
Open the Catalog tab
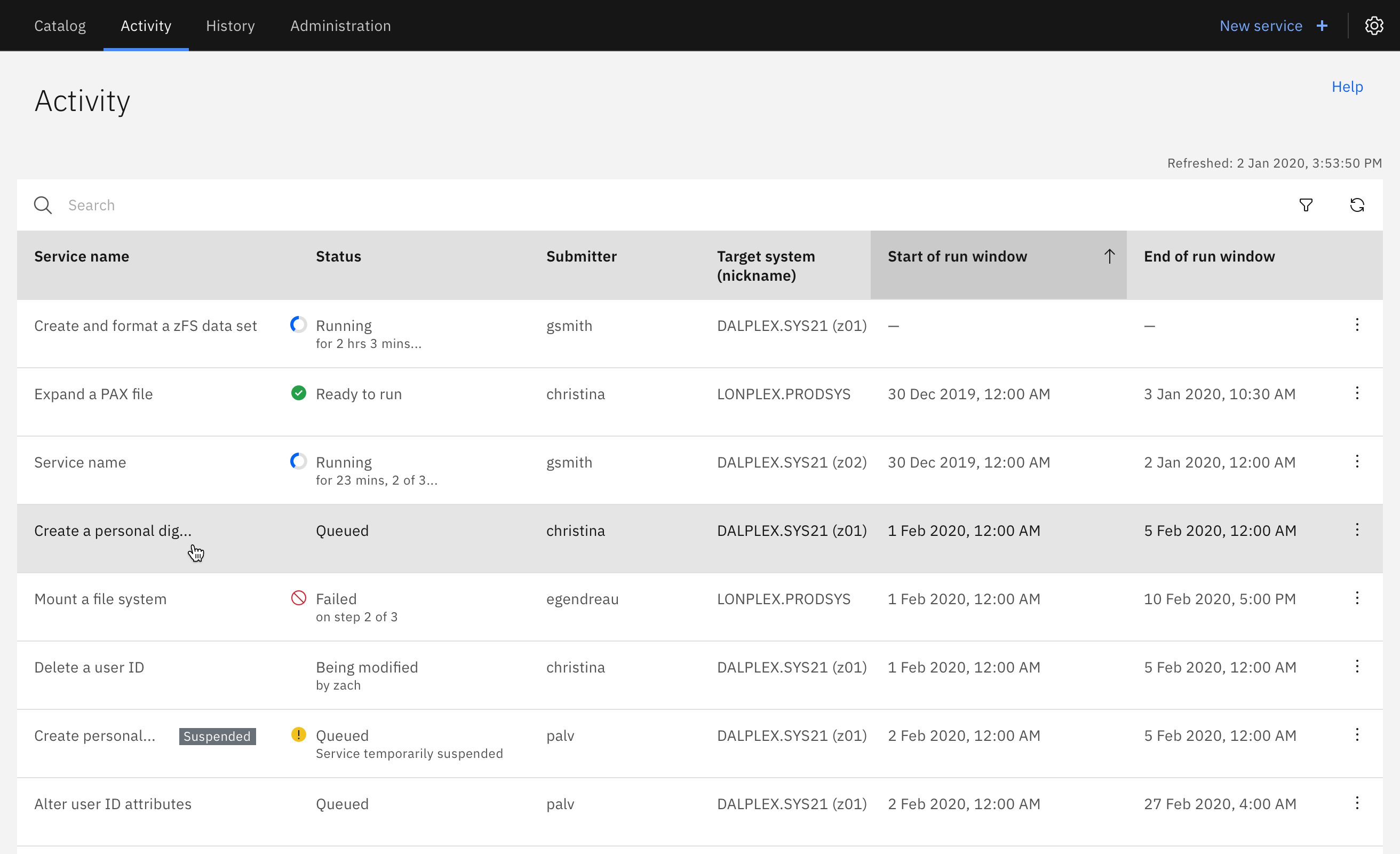60,26
